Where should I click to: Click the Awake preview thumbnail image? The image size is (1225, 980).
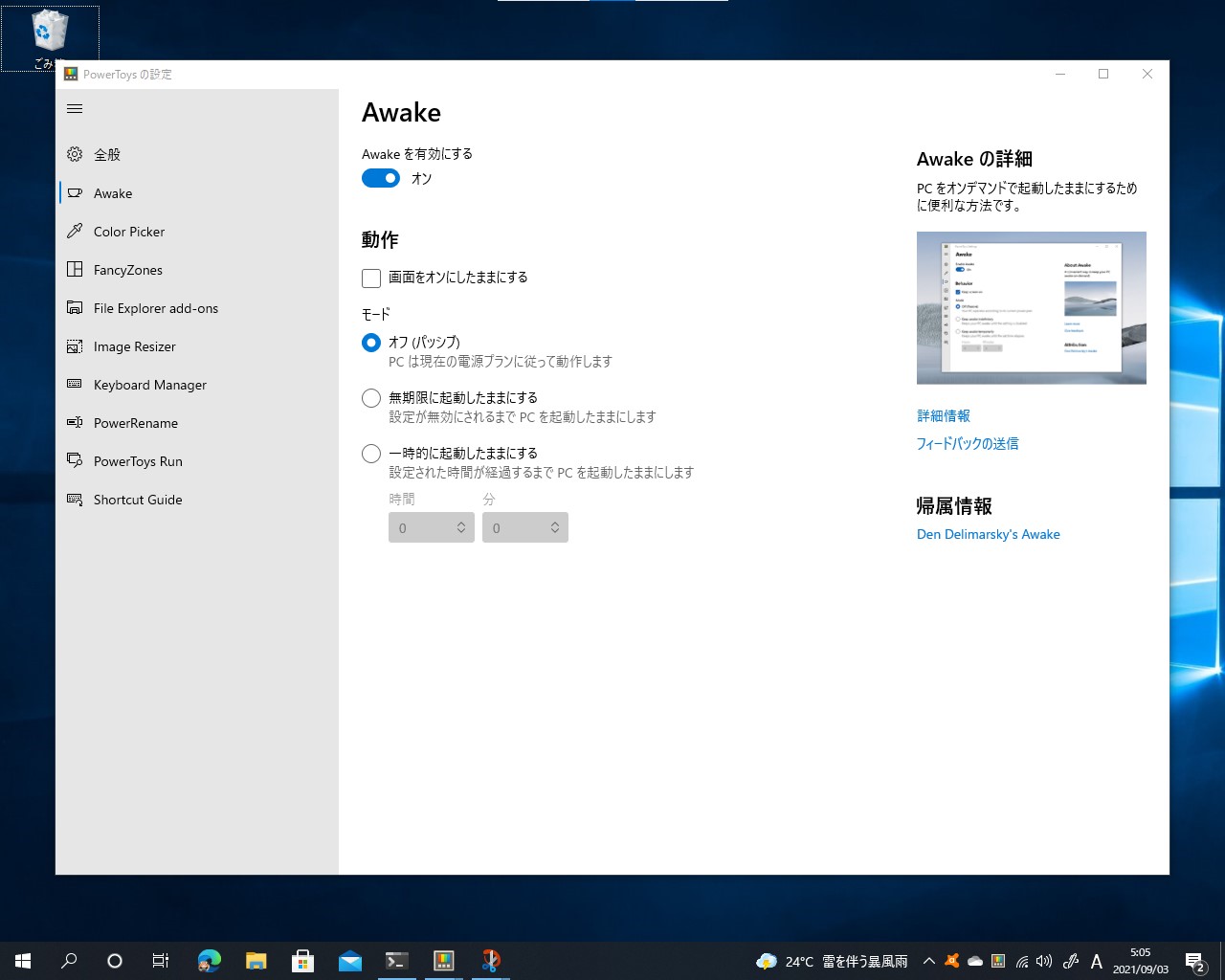coord(1032,308)
